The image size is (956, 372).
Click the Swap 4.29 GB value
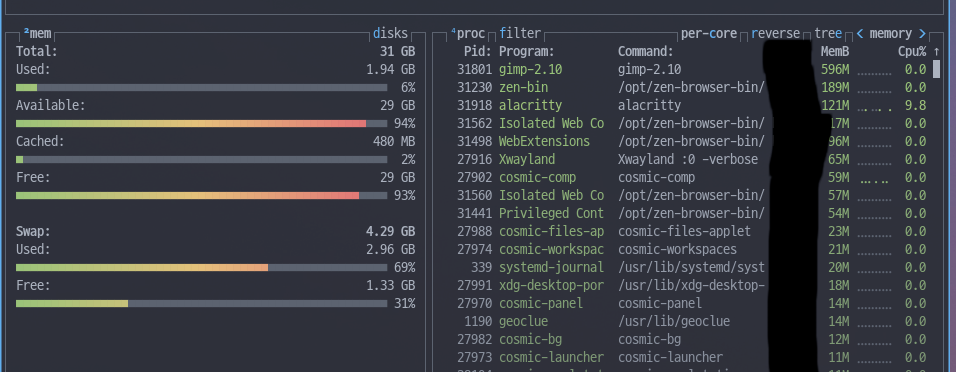(x=391, y=232)
